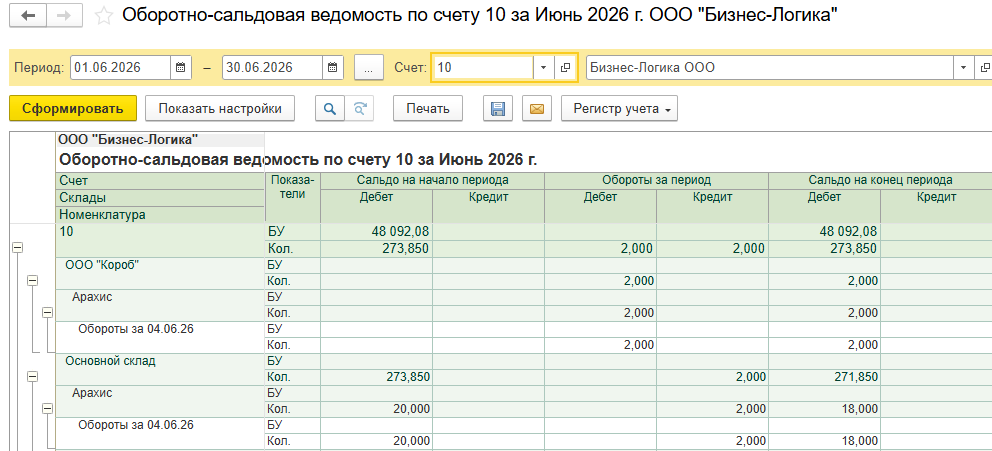Go forward with the right arrow button
Image resolution: width=992 pixels, height=451 pixels.
[64, 16]
